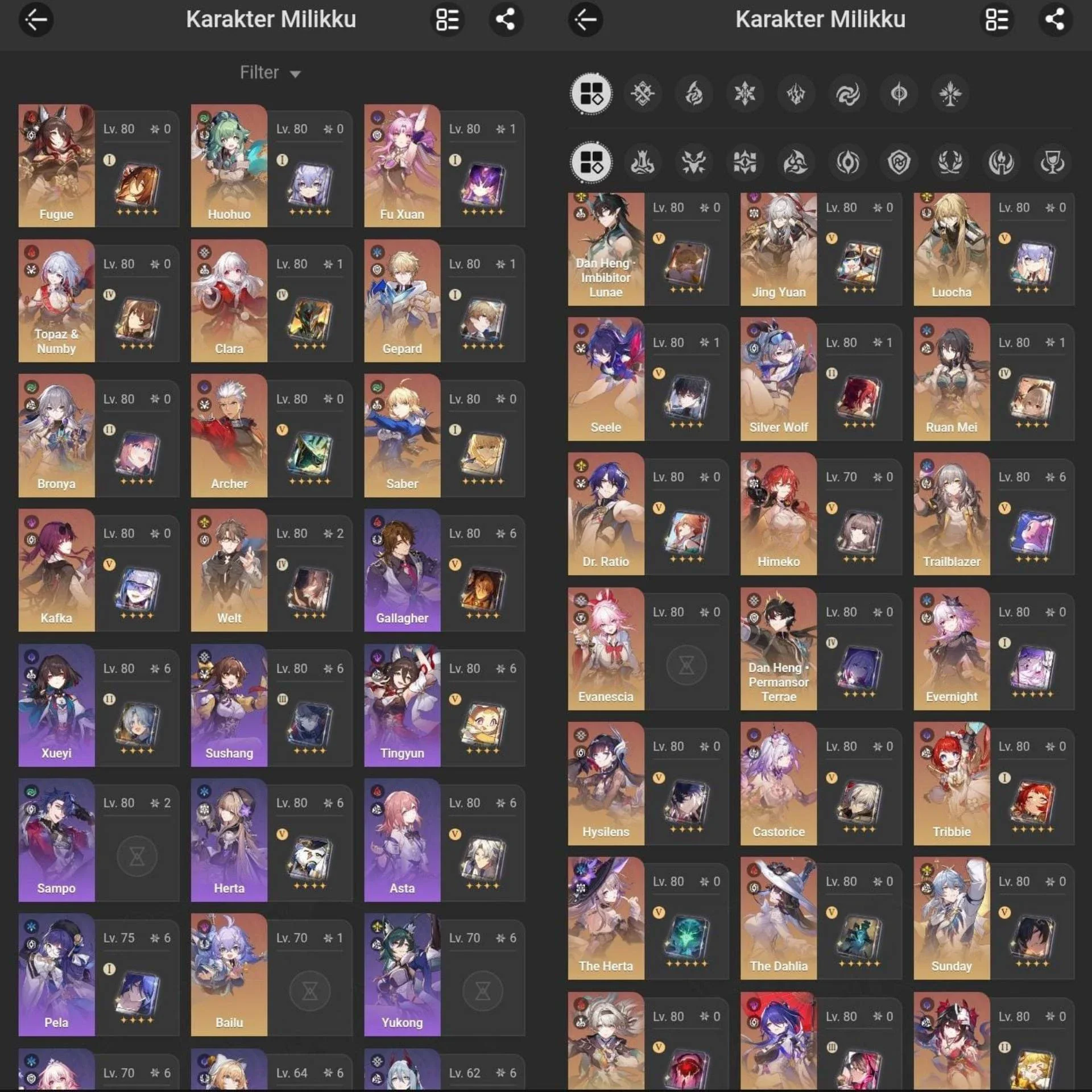Click the "Dr. Ratio" name label
The width and height of the screenshot is (1092, 1092).
click(x=606, y=562)
